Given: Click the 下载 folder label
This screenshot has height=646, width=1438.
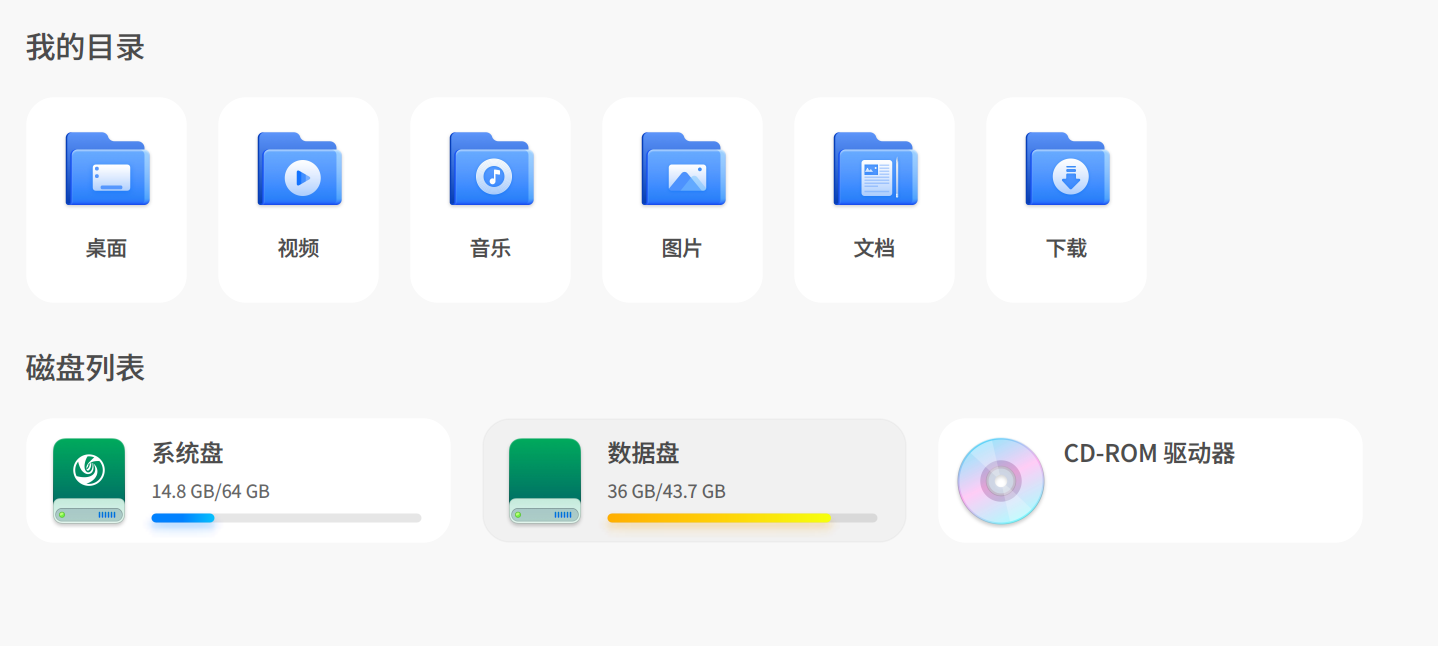Looking at the screenshot, I should coord(1066,248).
